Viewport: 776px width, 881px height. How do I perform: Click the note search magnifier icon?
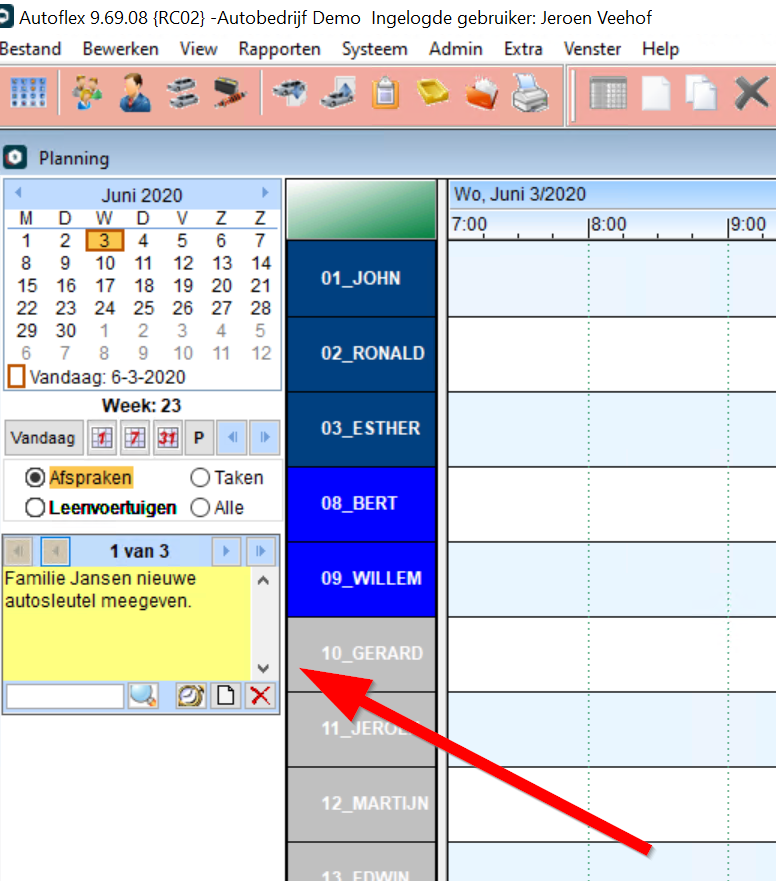click(x=143, y=696)
